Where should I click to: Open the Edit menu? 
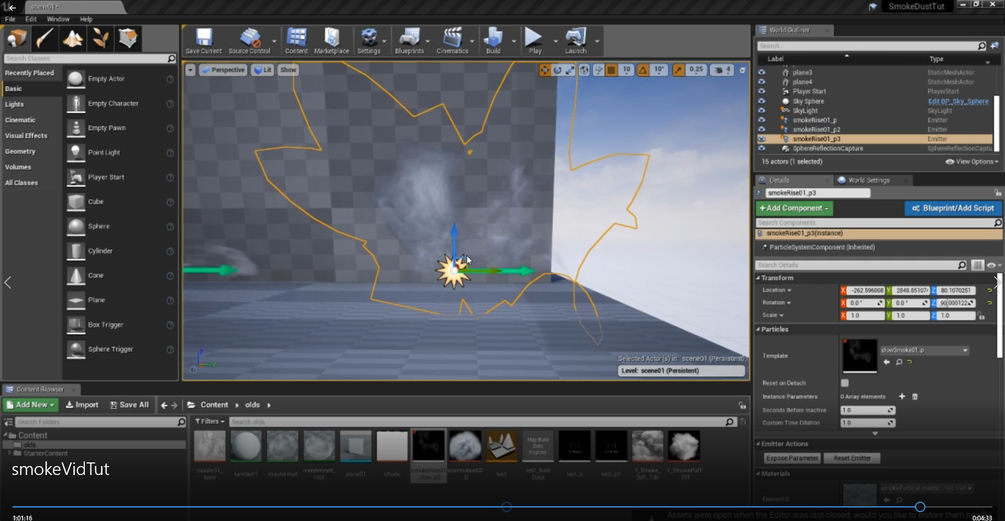coord(31,19)
